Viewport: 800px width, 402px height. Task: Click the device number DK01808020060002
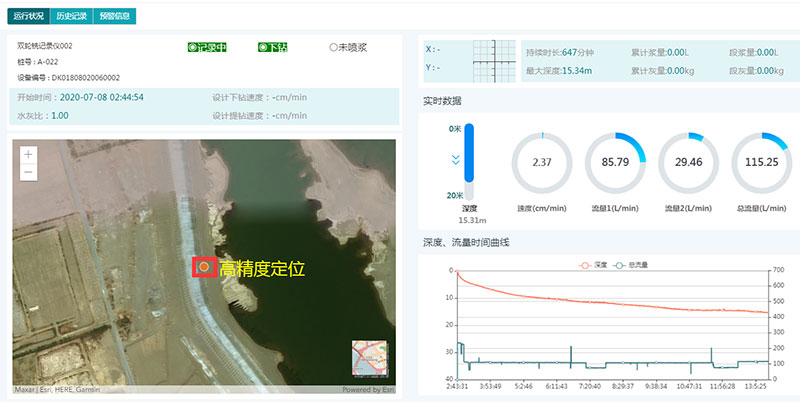point(86,78)
